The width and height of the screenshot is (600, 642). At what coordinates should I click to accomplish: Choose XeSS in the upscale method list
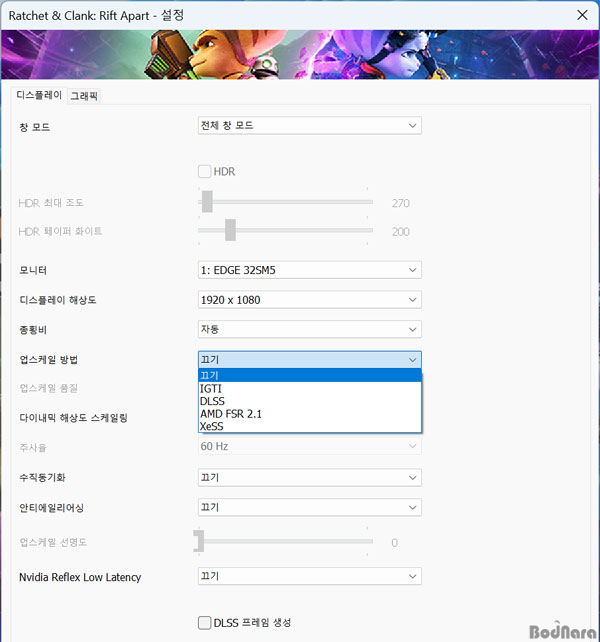pyautogui.click(x=310, y=427)
